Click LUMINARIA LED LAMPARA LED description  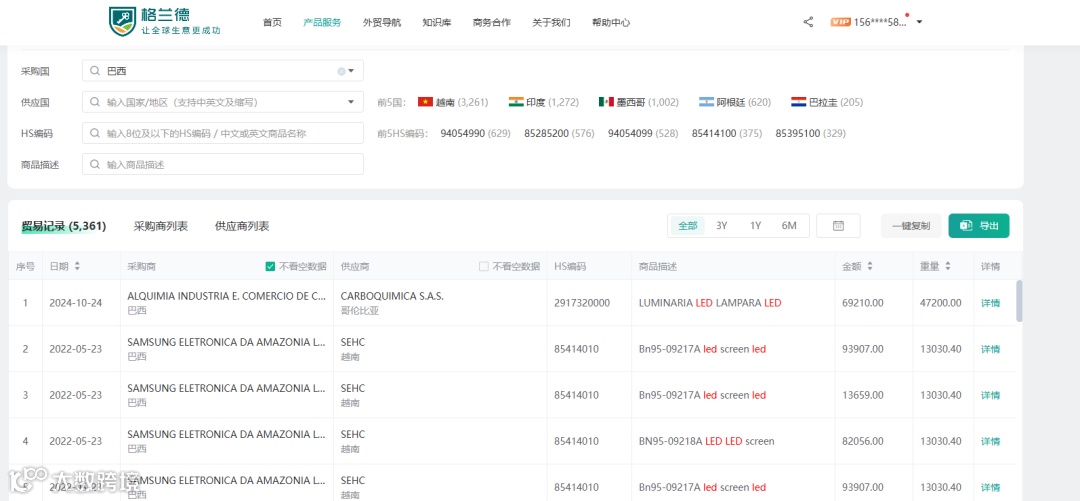(x=710, y=303)
